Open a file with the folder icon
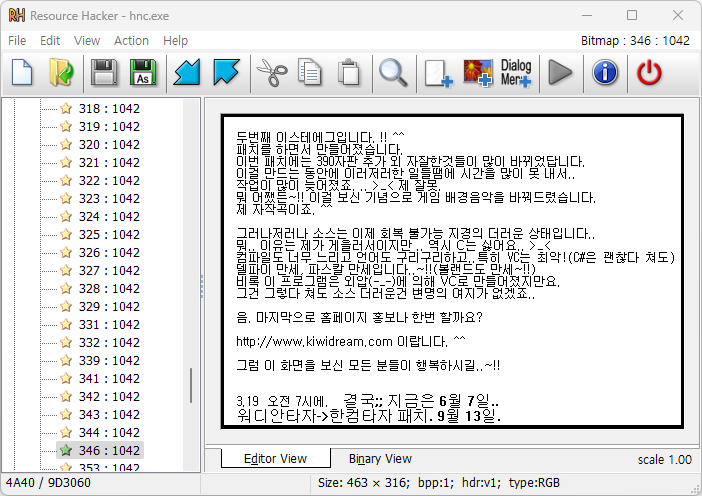 pyautogui.click(x=61, y=73)
